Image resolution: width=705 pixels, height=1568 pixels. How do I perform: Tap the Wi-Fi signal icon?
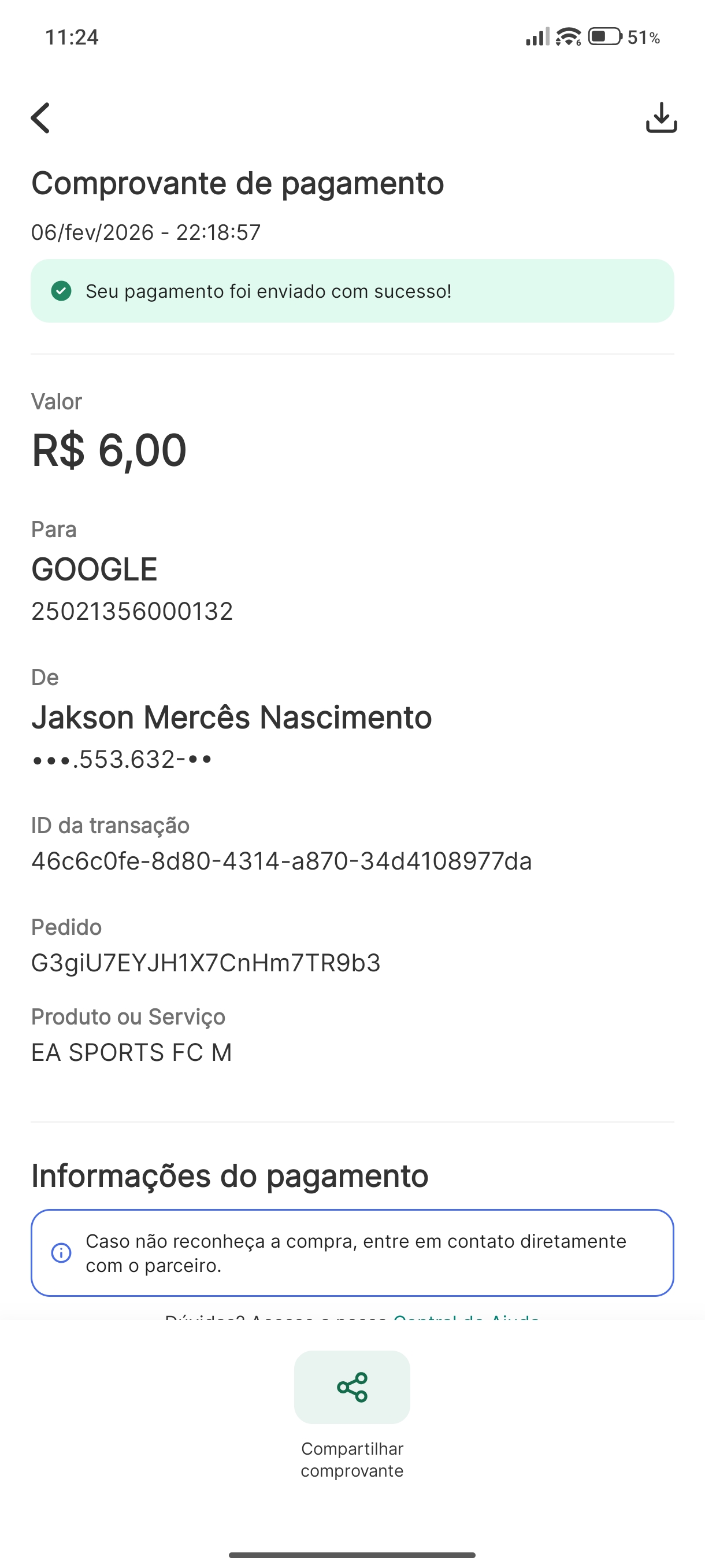tap(568, 37)
